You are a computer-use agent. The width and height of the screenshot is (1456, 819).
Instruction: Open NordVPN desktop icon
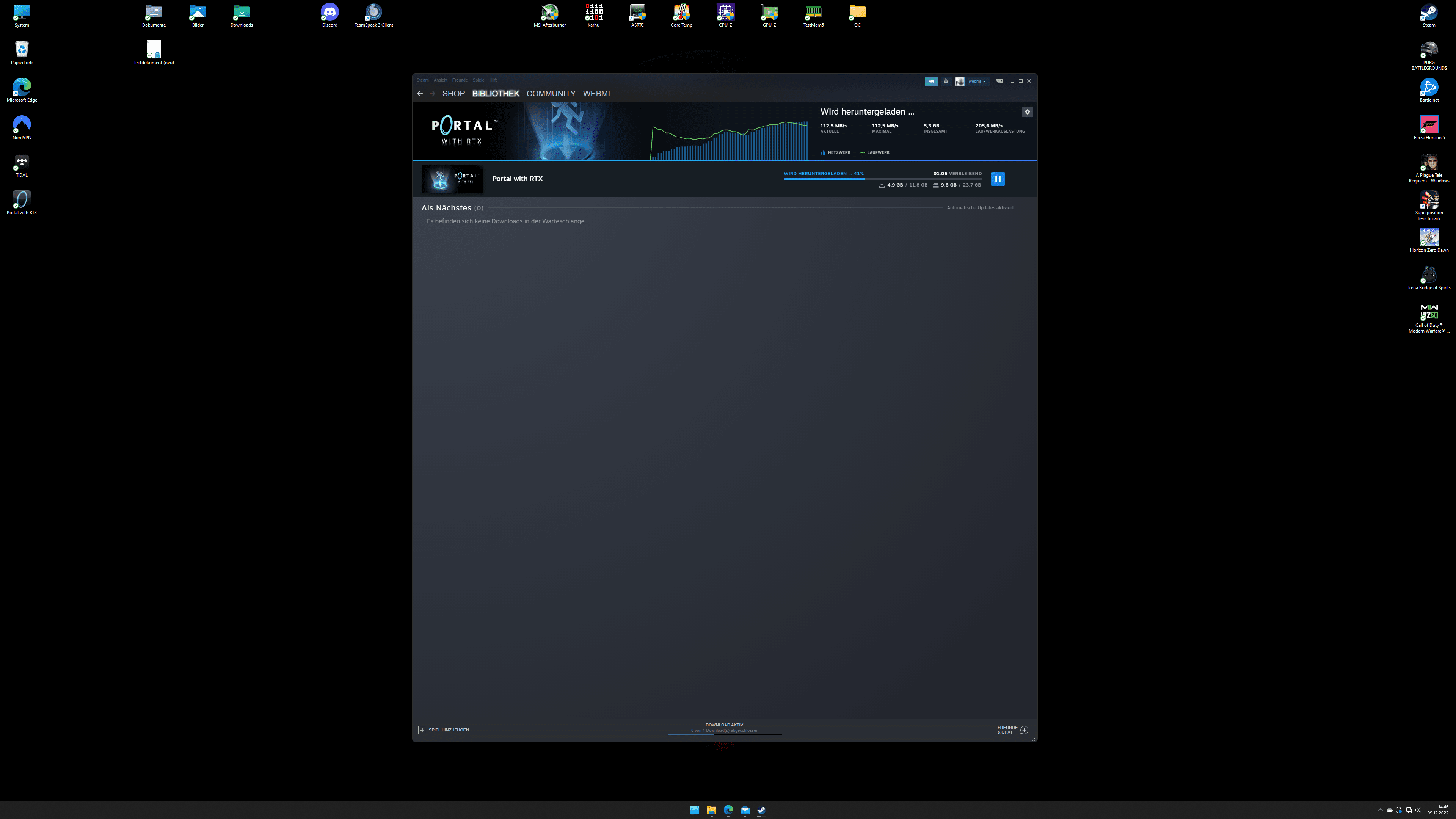[22, 128]
